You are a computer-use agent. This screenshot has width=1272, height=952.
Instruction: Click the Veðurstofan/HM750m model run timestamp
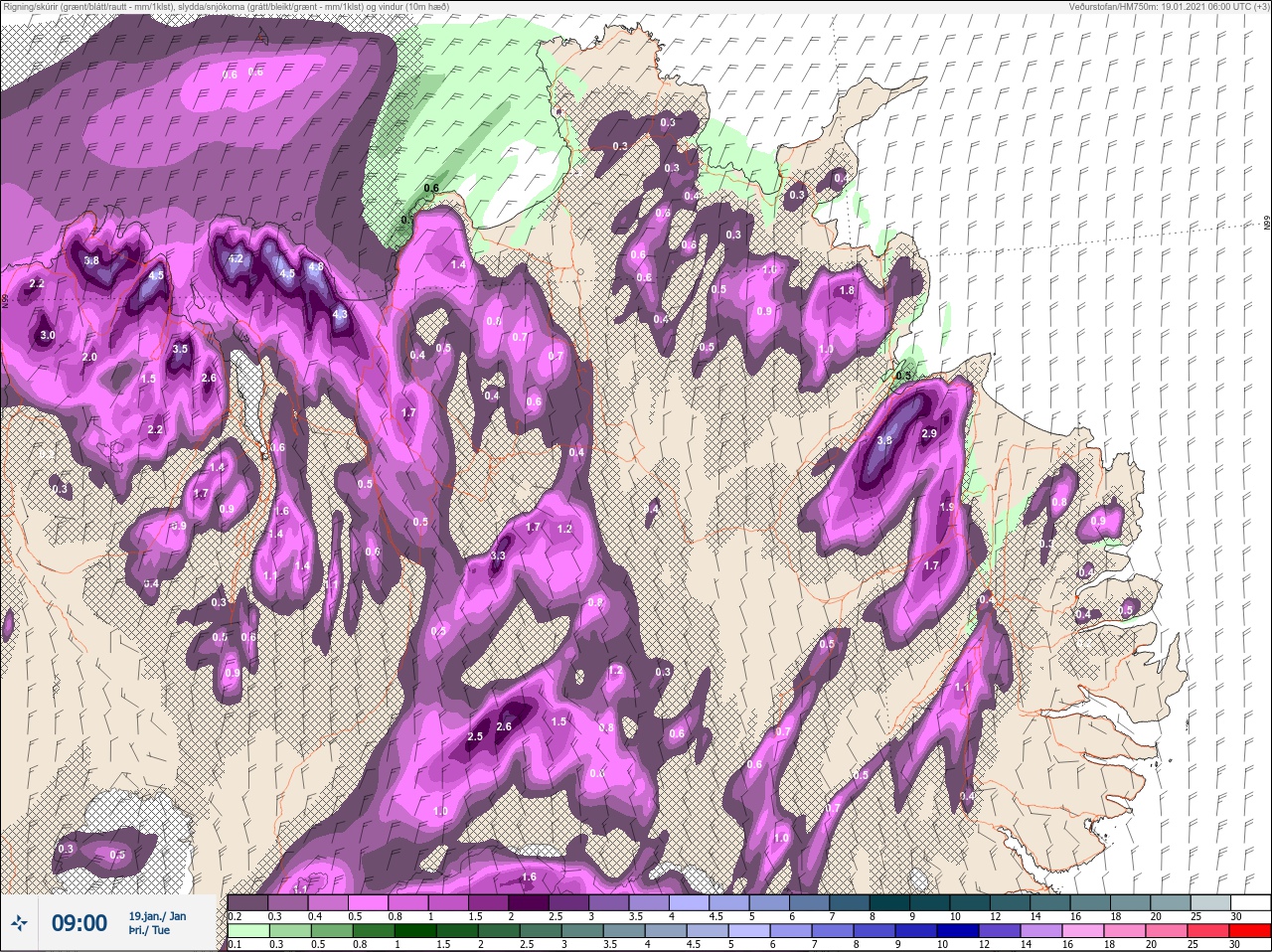pyautogui.click(x=1169, y=6)
